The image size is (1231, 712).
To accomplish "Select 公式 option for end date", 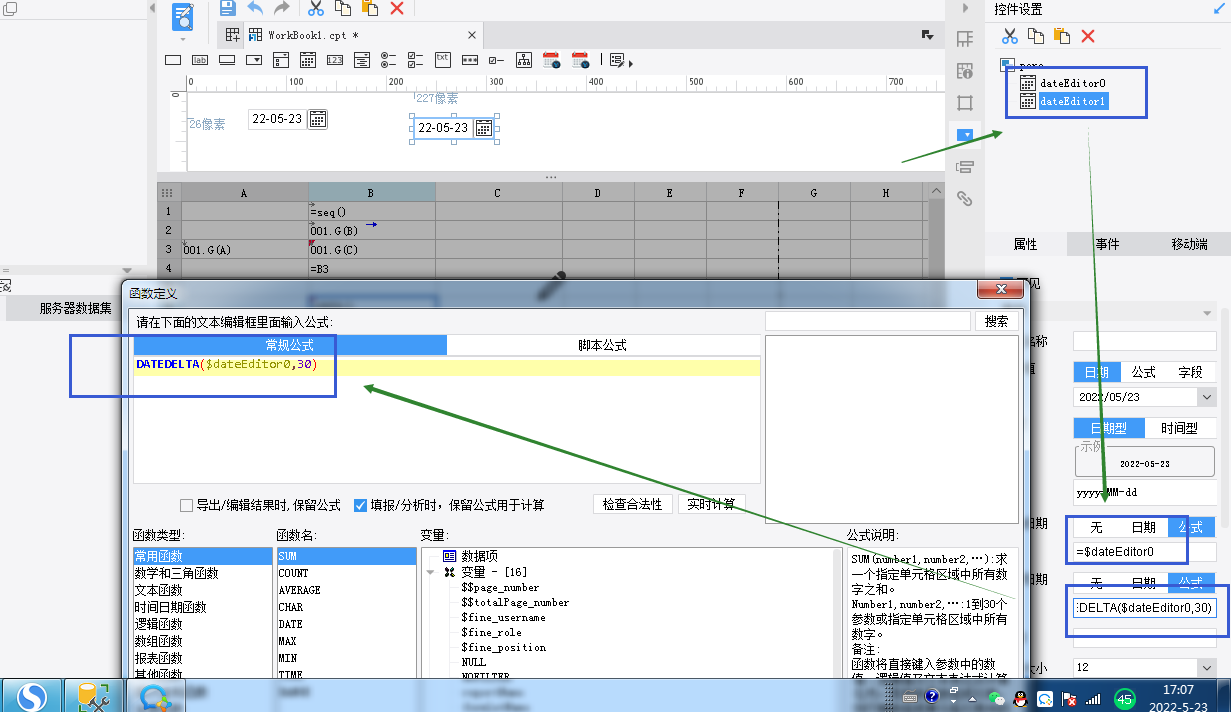I will click(x=1191, y=583).
